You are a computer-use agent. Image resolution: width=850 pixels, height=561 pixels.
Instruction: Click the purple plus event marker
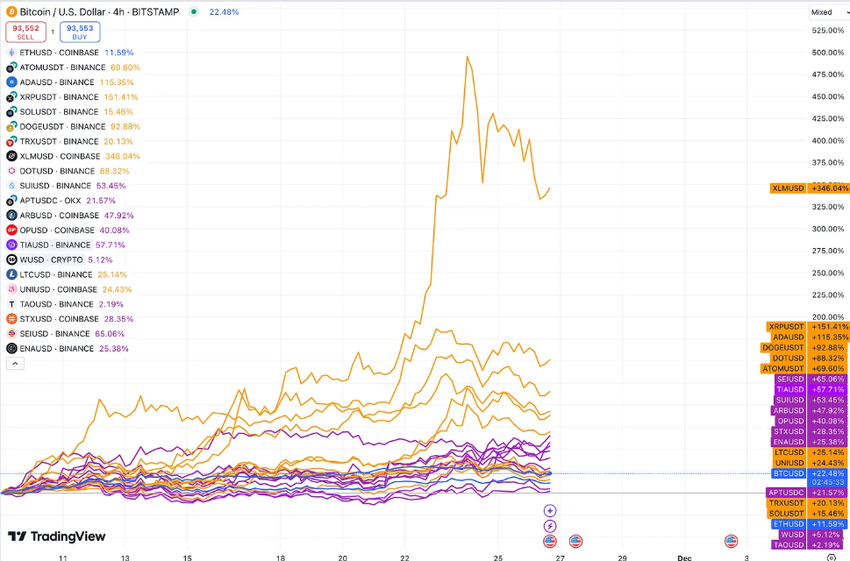tap(550, 511)
